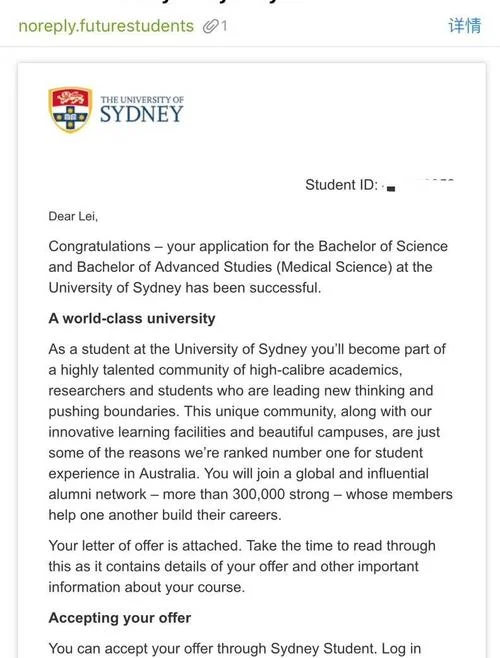Click the University of Sydney crest logo
The image size is (500, 658).
(x=70, y=110)
